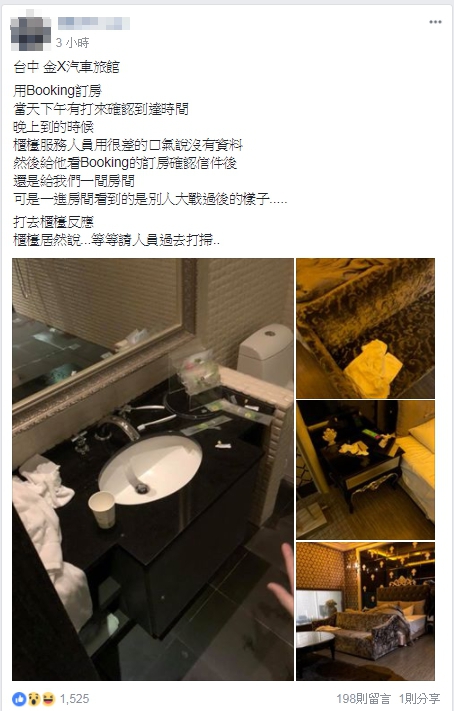Image resolution: width=454 pixels, height=711 pixels.
Task: Click the paper cup in the sink photo
Action: point(103,509)
